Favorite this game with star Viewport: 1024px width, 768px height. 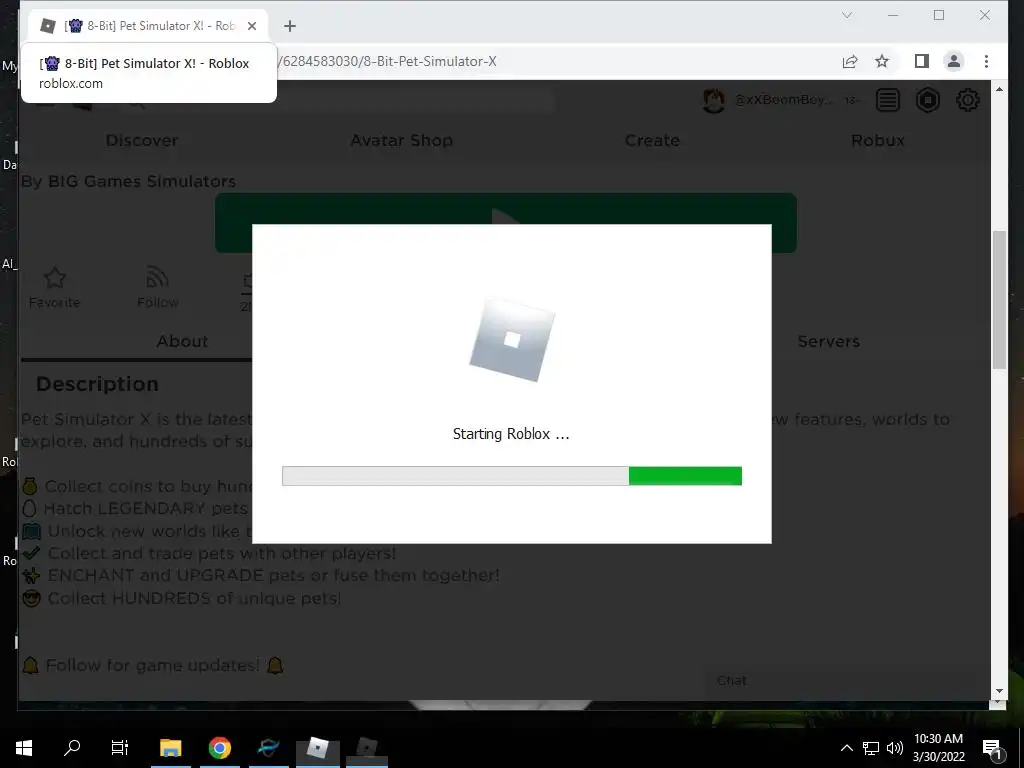(x=55, y=287)
